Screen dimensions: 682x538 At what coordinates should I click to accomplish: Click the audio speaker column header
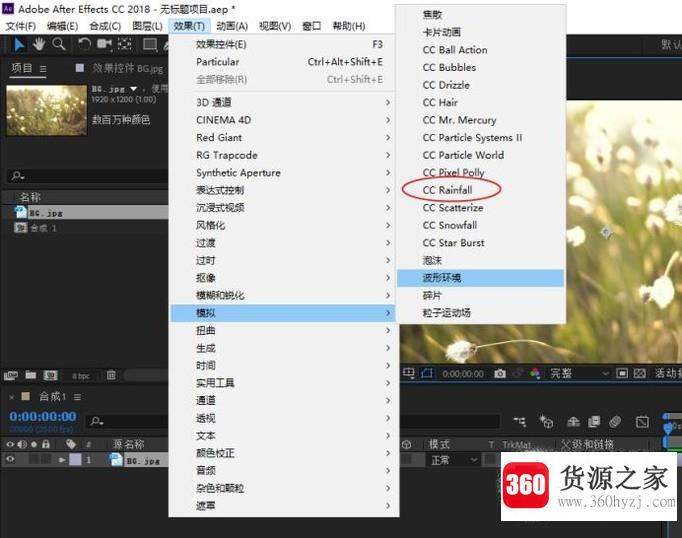coord(22,444)
